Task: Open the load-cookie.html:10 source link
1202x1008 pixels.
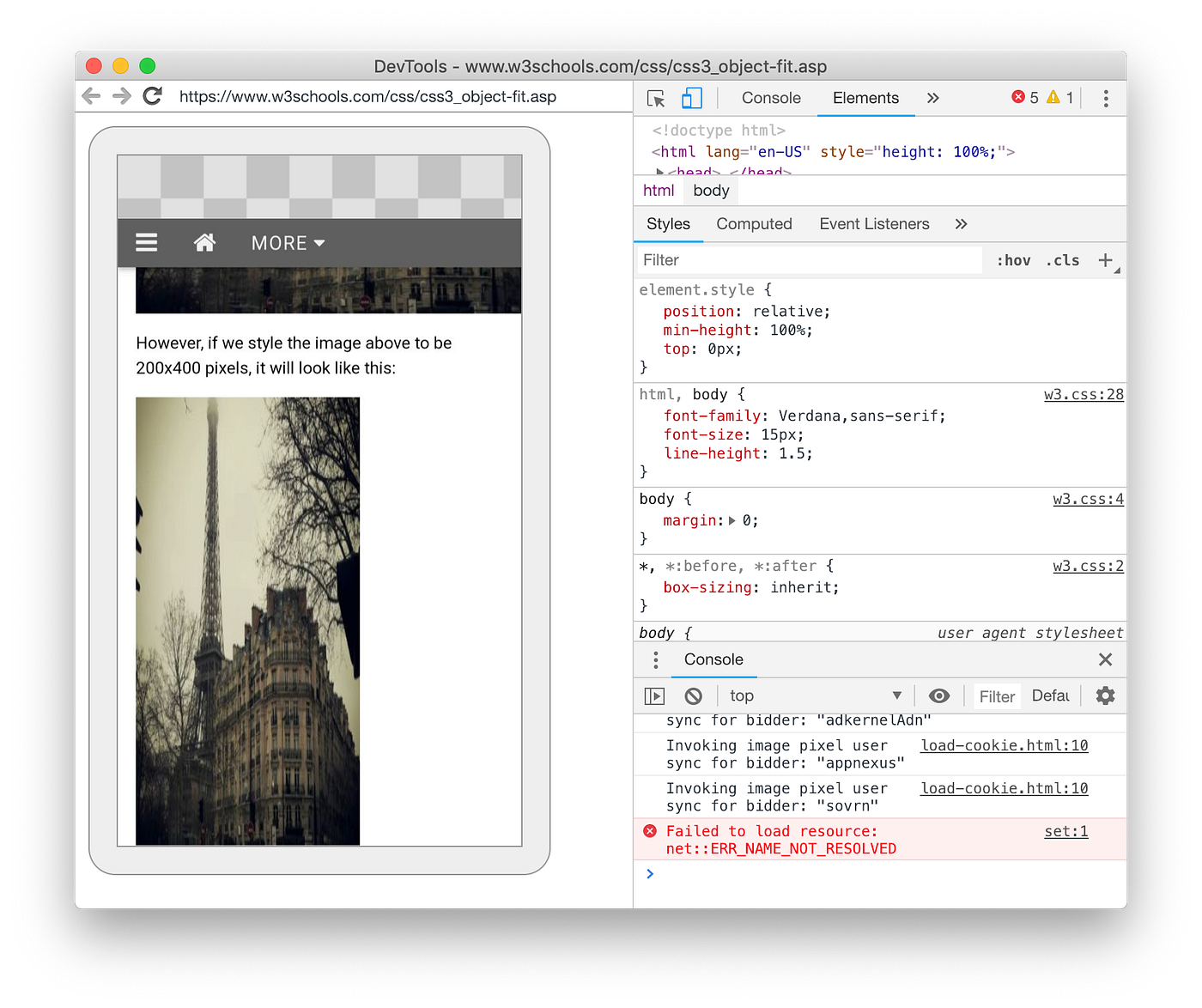Action: click(x=1003, y=745)
